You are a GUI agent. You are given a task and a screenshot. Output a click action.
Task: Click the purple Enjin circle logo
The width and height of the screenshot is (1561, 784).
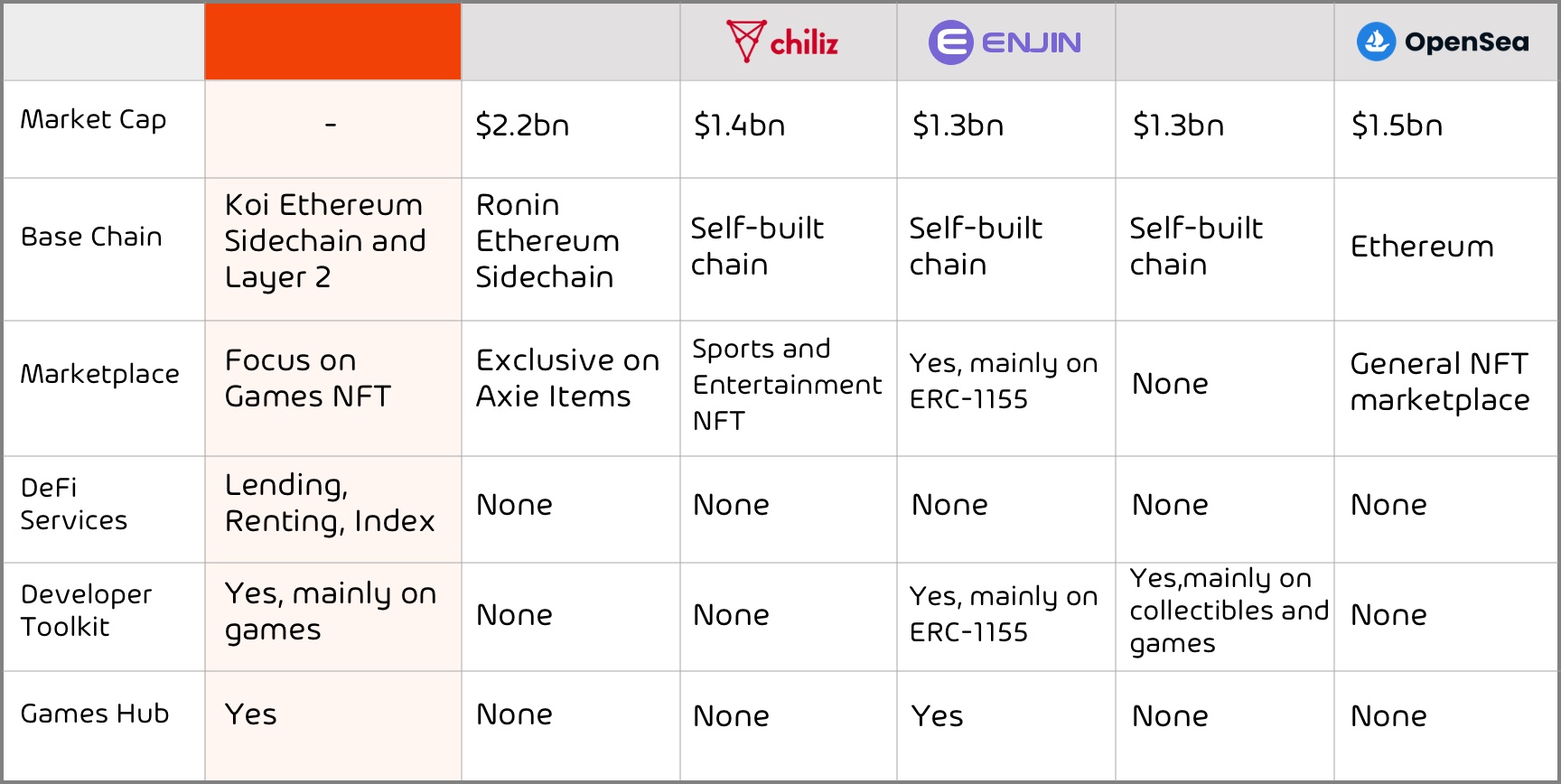[950, 42]
